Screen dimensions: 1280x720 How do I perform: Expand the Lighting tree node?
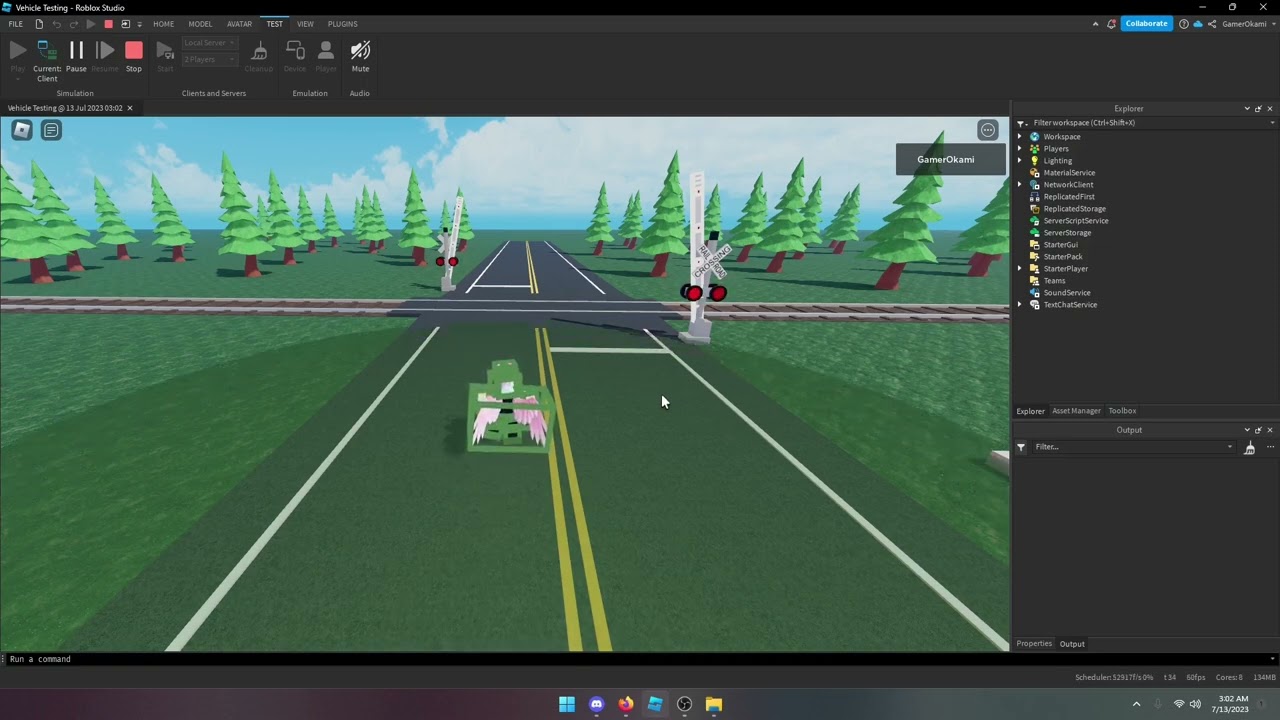(x=1020, y=160)
